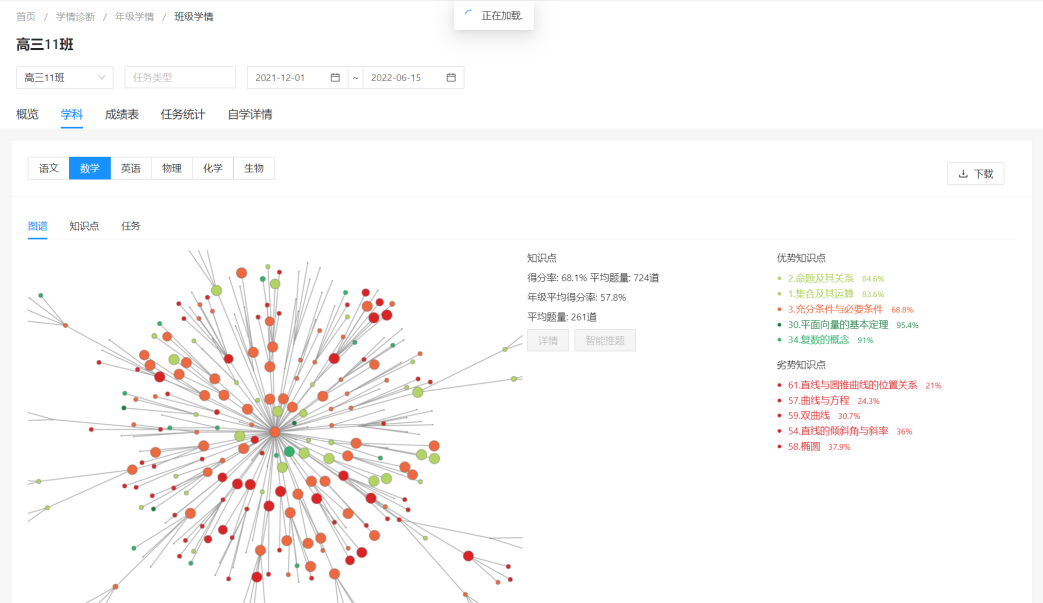Select the 图谱 sub-tab
The image size is (1043, 603).
[38, 226]
